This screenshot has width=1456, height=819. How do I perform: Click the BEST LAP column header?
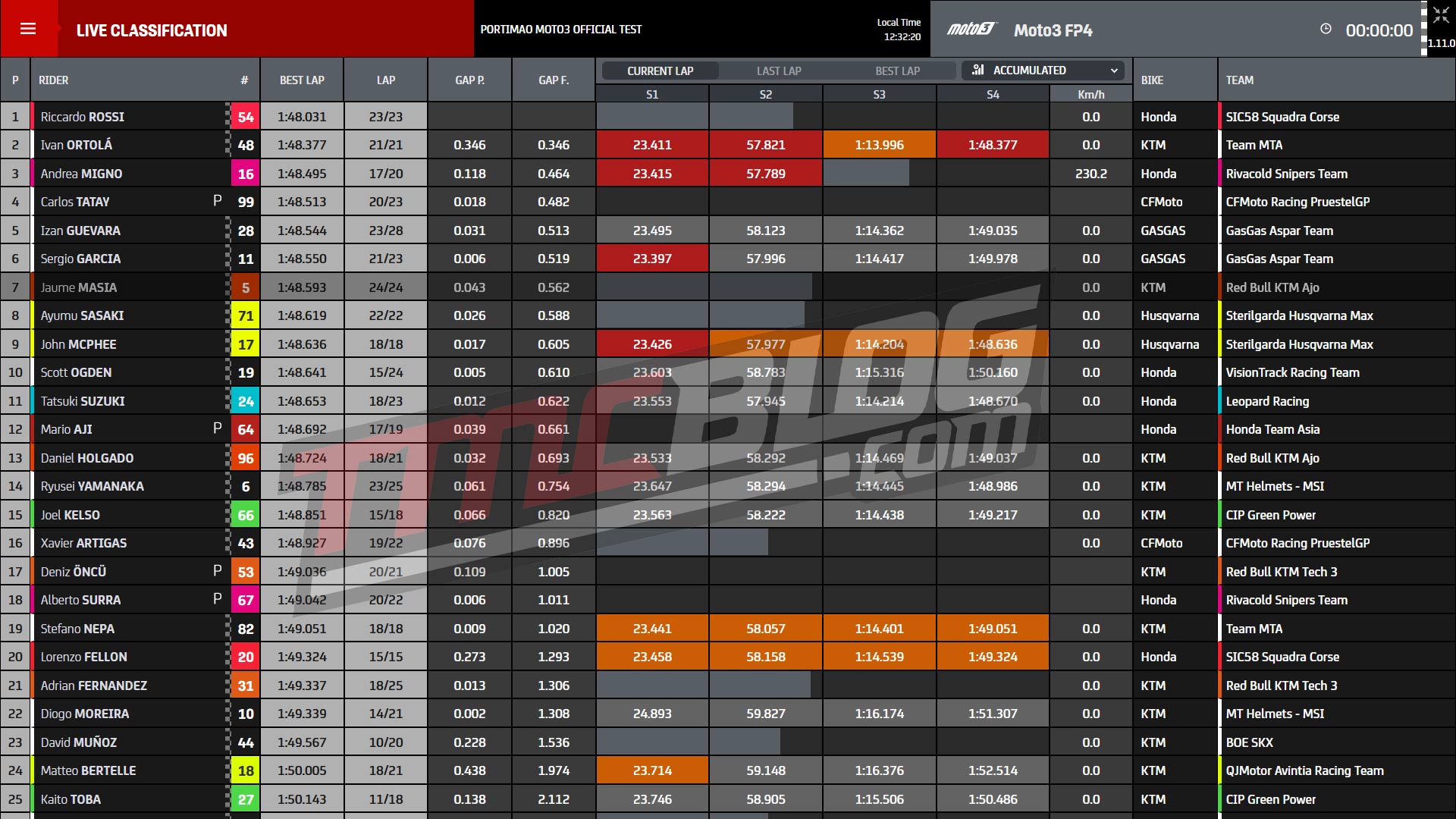click(302, 80)
